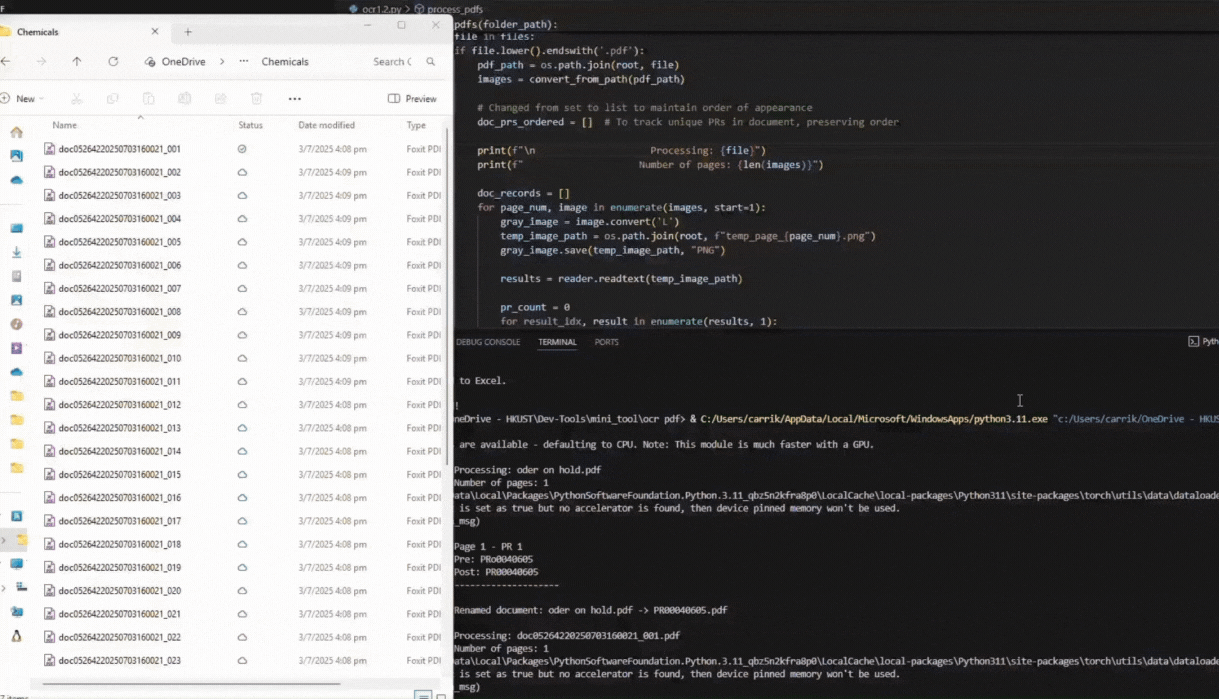The image size is (1219, 699).
Task: Click cloud status icon of file ending _005
Action: [242, 242]
